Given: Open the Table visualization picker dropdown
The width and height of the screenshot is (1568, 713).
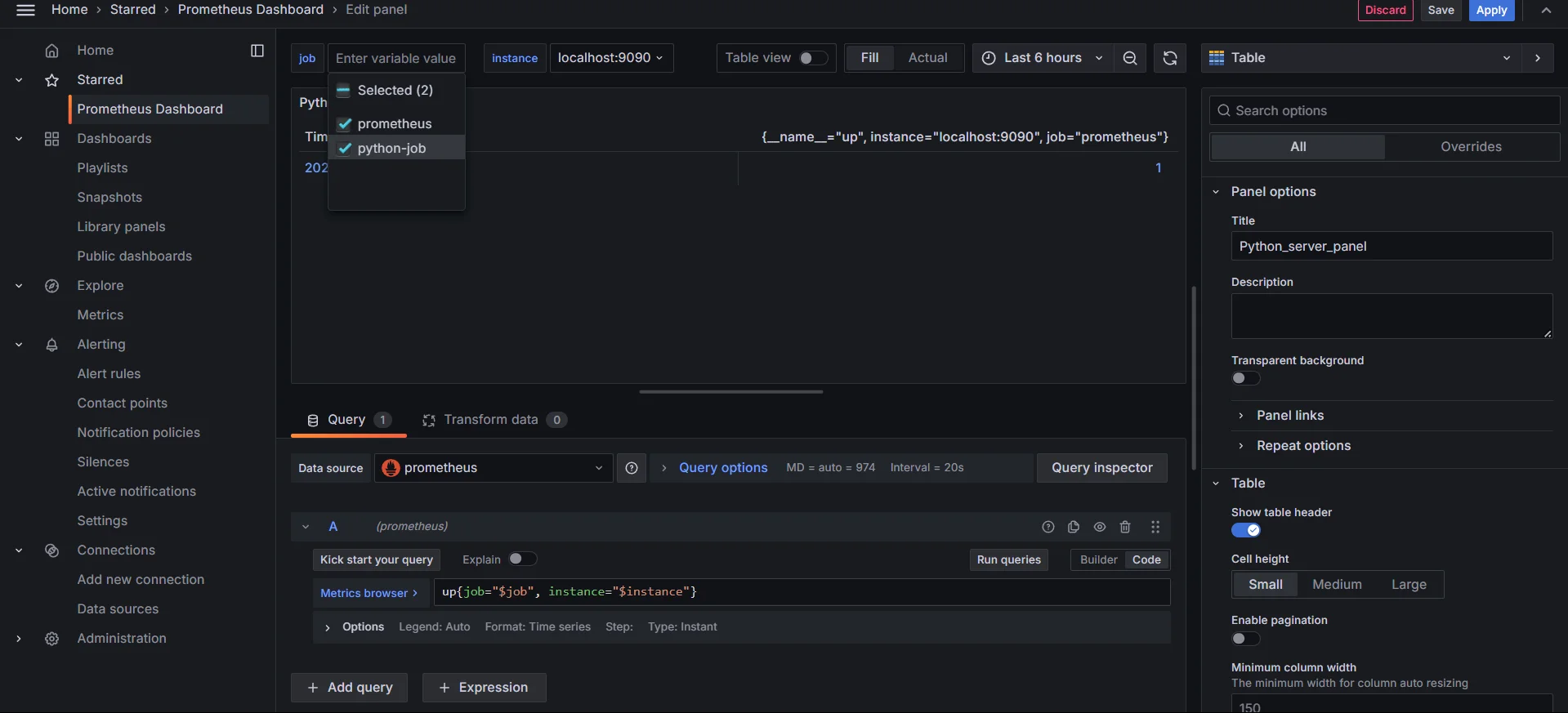Looking at the screenshot, I should [1360, 58].
